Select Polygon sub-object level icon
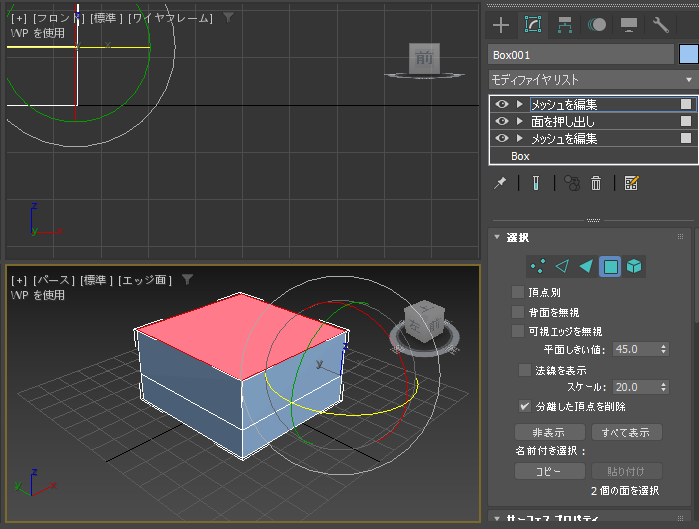The height and width of the screenshot is (529, 699). tap(610, 267)
